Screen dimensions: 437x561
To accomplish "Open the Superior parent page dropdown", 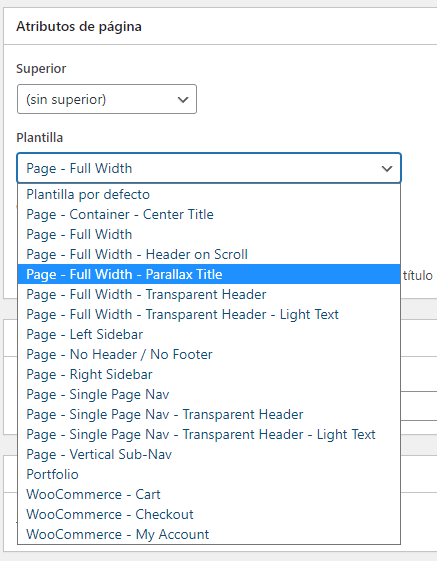I will tap(107, 99).
